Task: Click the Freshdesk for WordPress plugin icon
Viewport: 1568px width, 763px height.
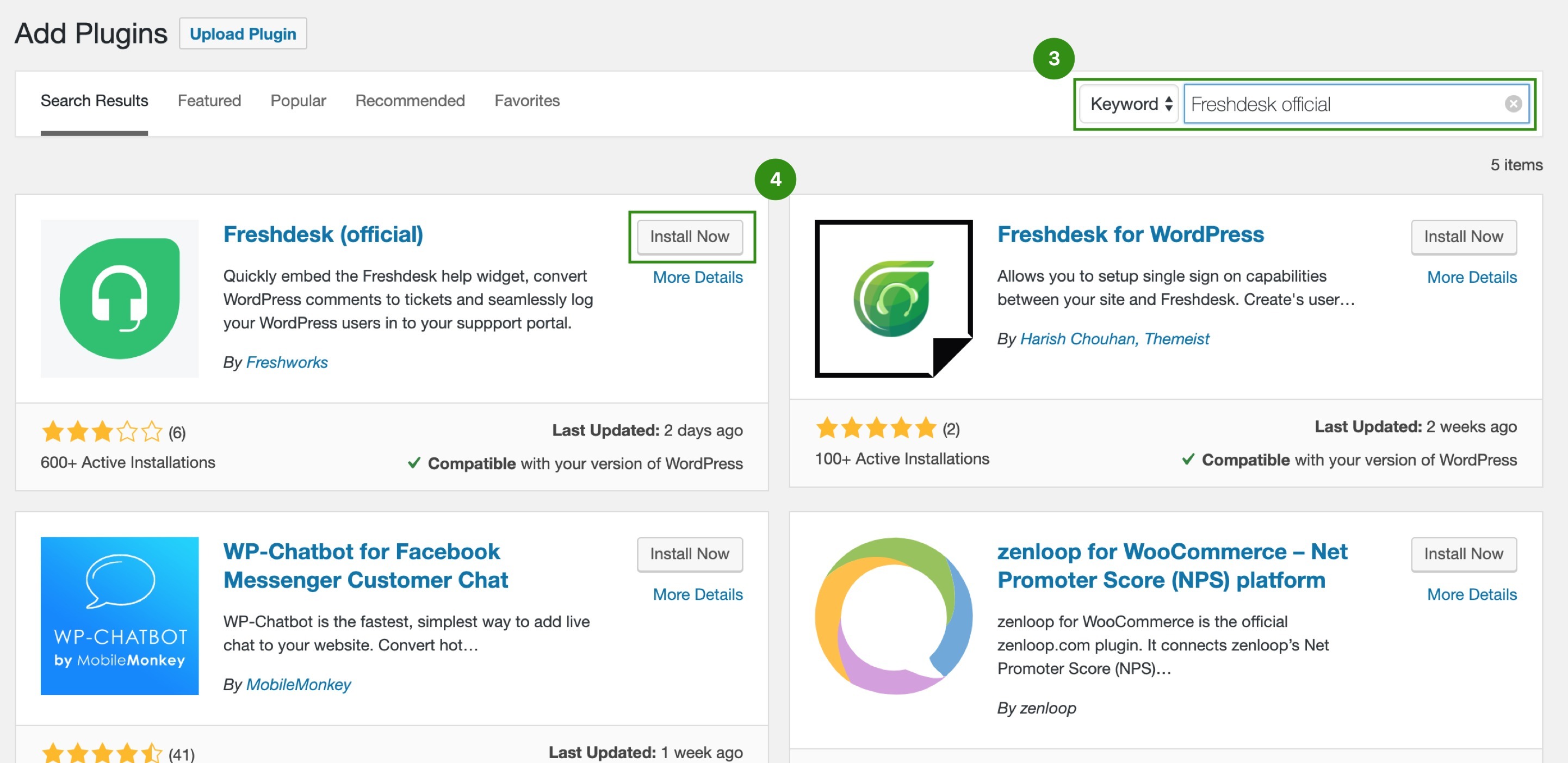Action: click(893, 298)
